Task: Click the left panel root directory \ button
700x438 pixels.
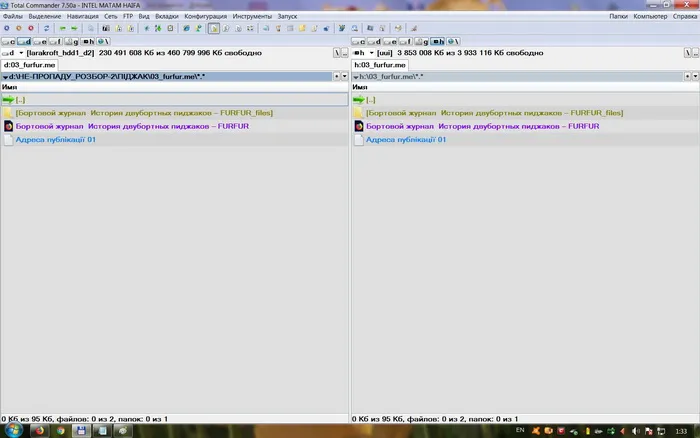Action: point(337,53)
